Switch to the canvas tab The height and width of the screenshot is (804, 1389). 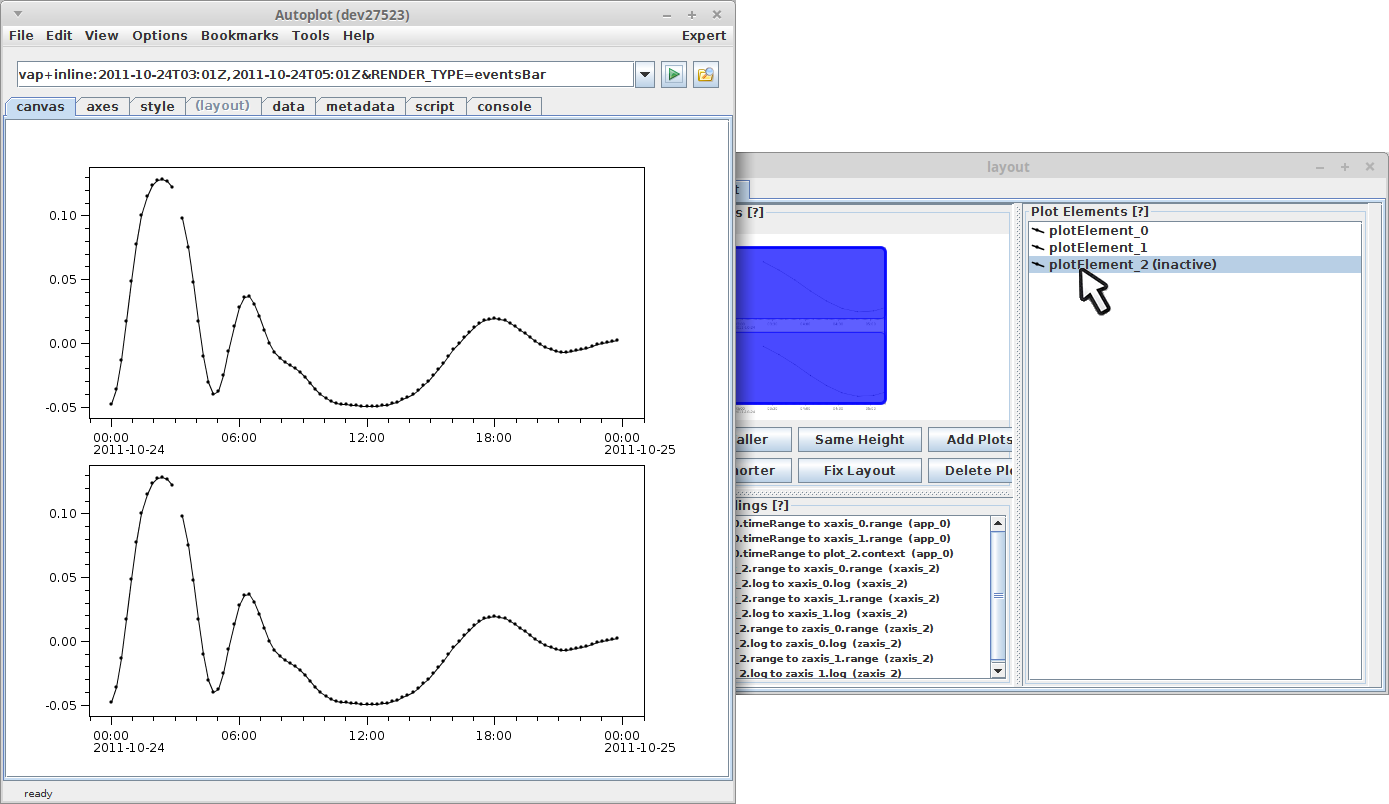pyautogui.click(x=40, y=106)
